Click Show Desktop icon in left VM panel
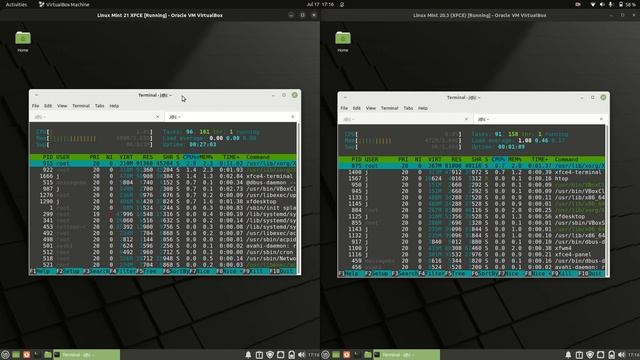This screenshot has height=360, width=640. (16, 355)
